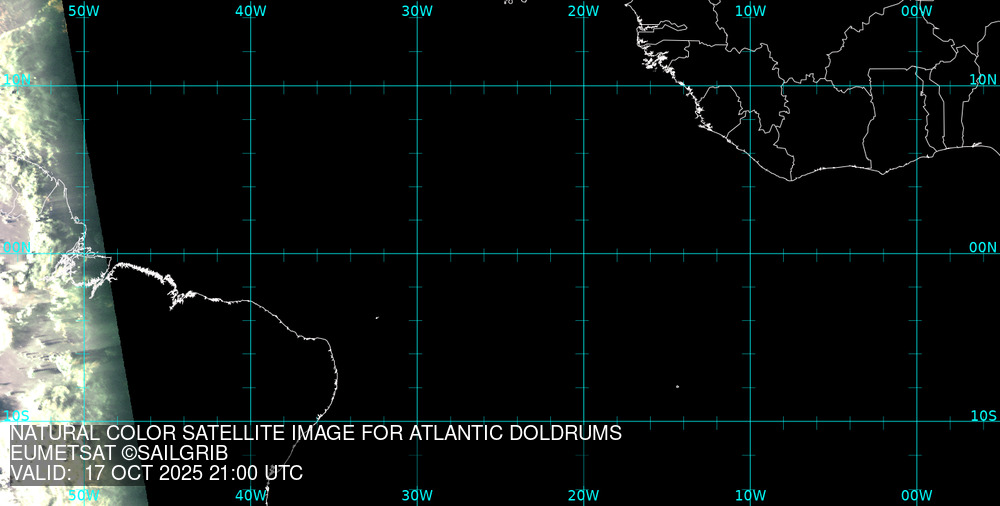The image size is (1000, 506).
Task: Select the 30W label on the top axis
Action: coord(417,10)
